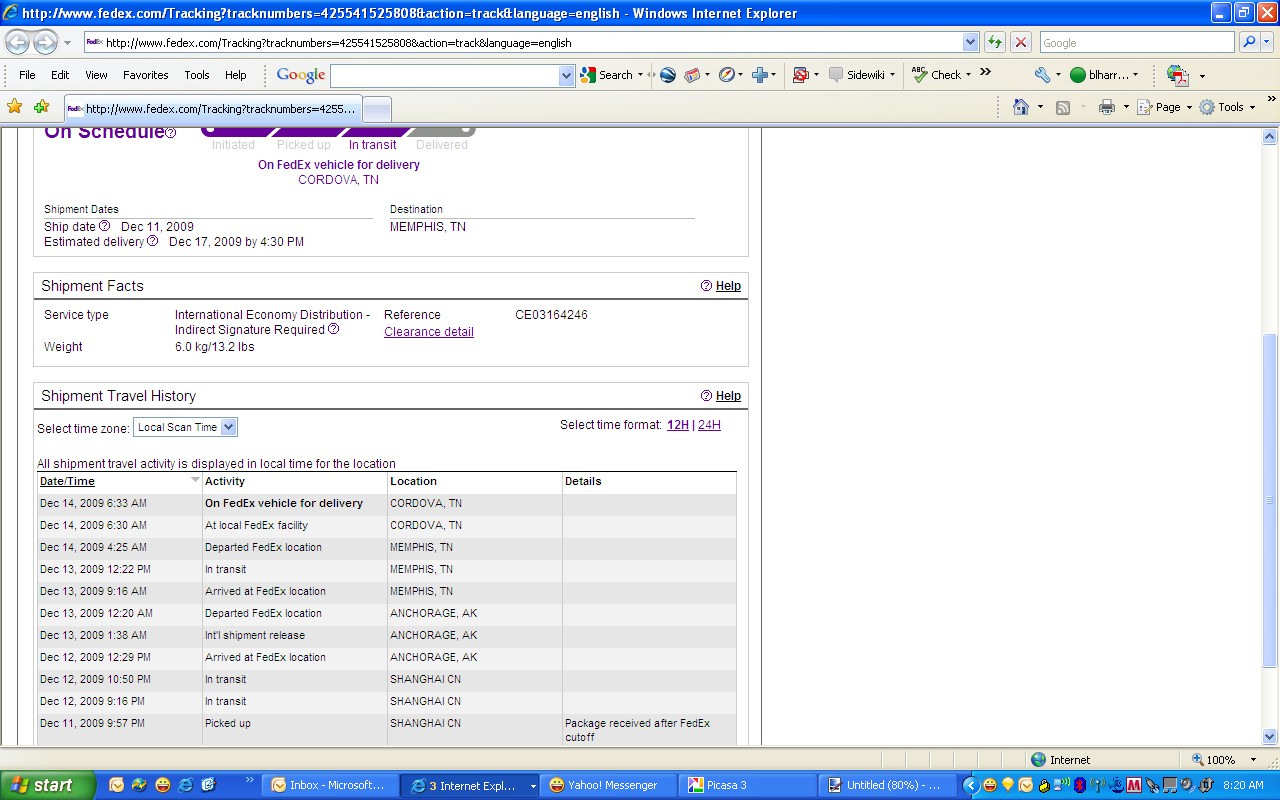Open the zoom level 100% dropdown
Image resolution: width=1280 pixels, height=800 pixels.
point(1254,760)
